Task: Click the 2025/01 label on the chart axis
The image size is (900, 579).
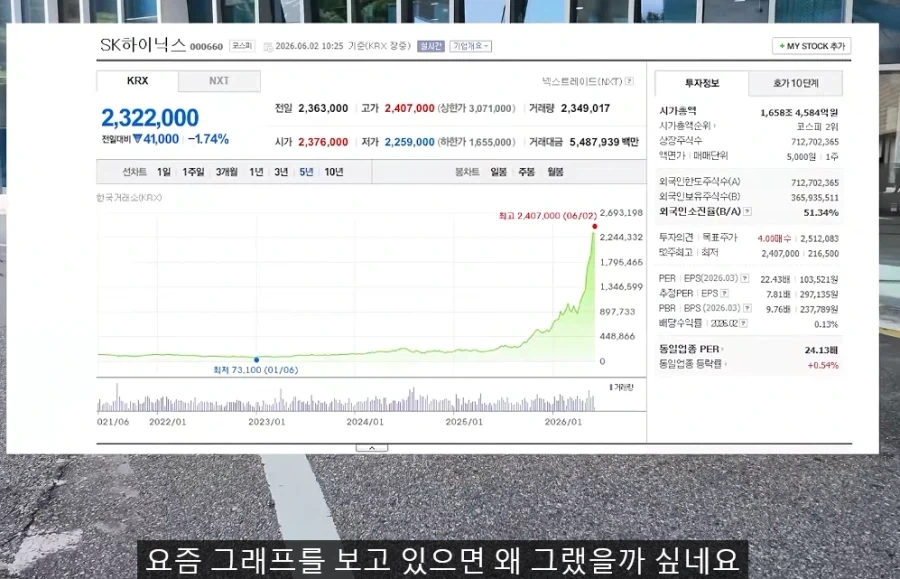Action: pyautogui.click(x=464, y=422)
